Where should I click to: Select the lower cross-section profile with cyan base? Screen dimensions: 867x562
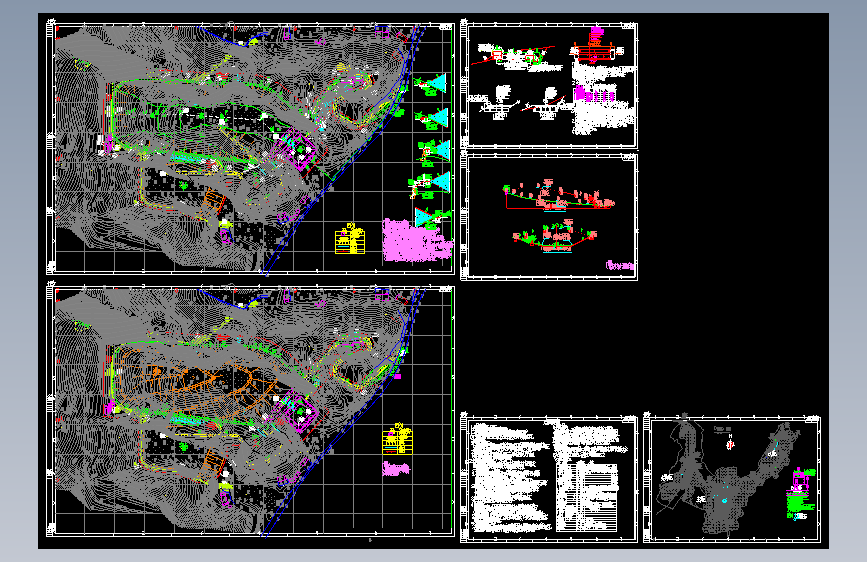click(555, 236)
